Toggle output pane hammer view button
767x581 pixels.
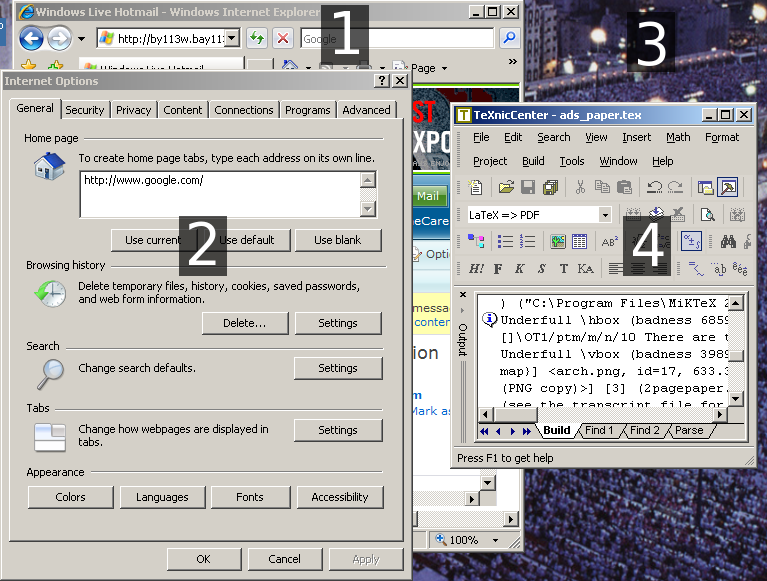tap(728, 187)
